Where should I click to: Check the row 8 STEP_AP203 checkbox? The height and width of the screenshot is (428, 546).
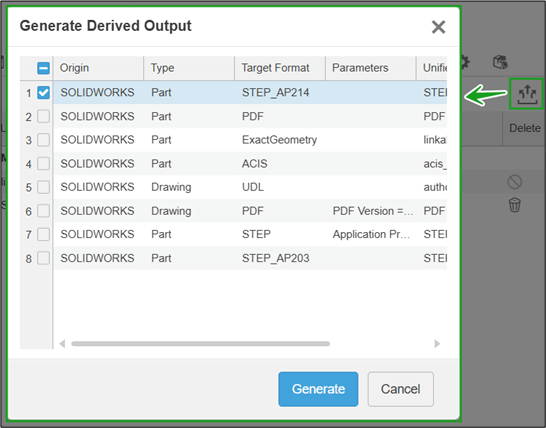(x=44, y=258)
